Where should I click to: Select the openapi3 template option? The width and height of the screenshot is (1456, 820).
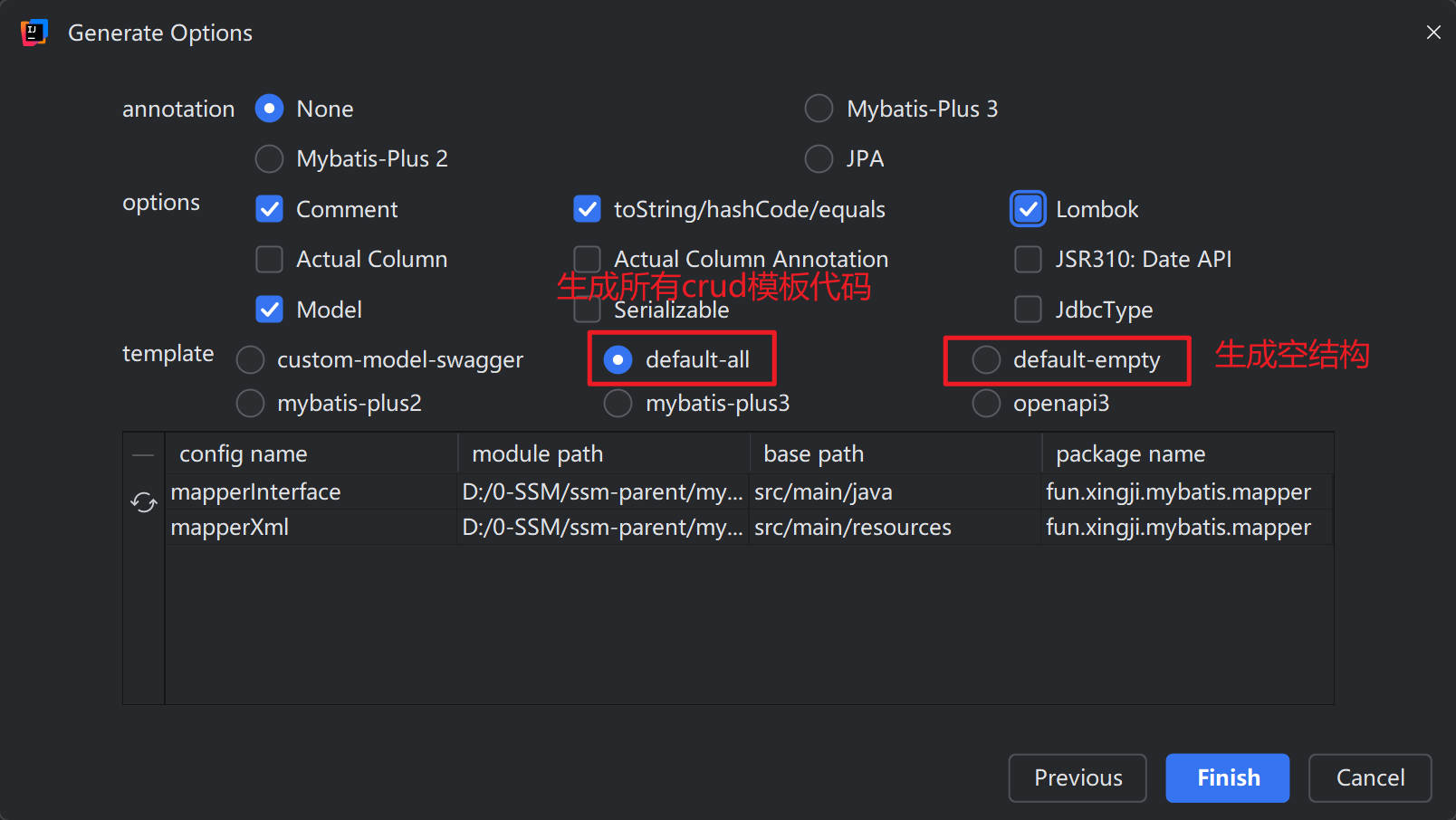(986, 404)
